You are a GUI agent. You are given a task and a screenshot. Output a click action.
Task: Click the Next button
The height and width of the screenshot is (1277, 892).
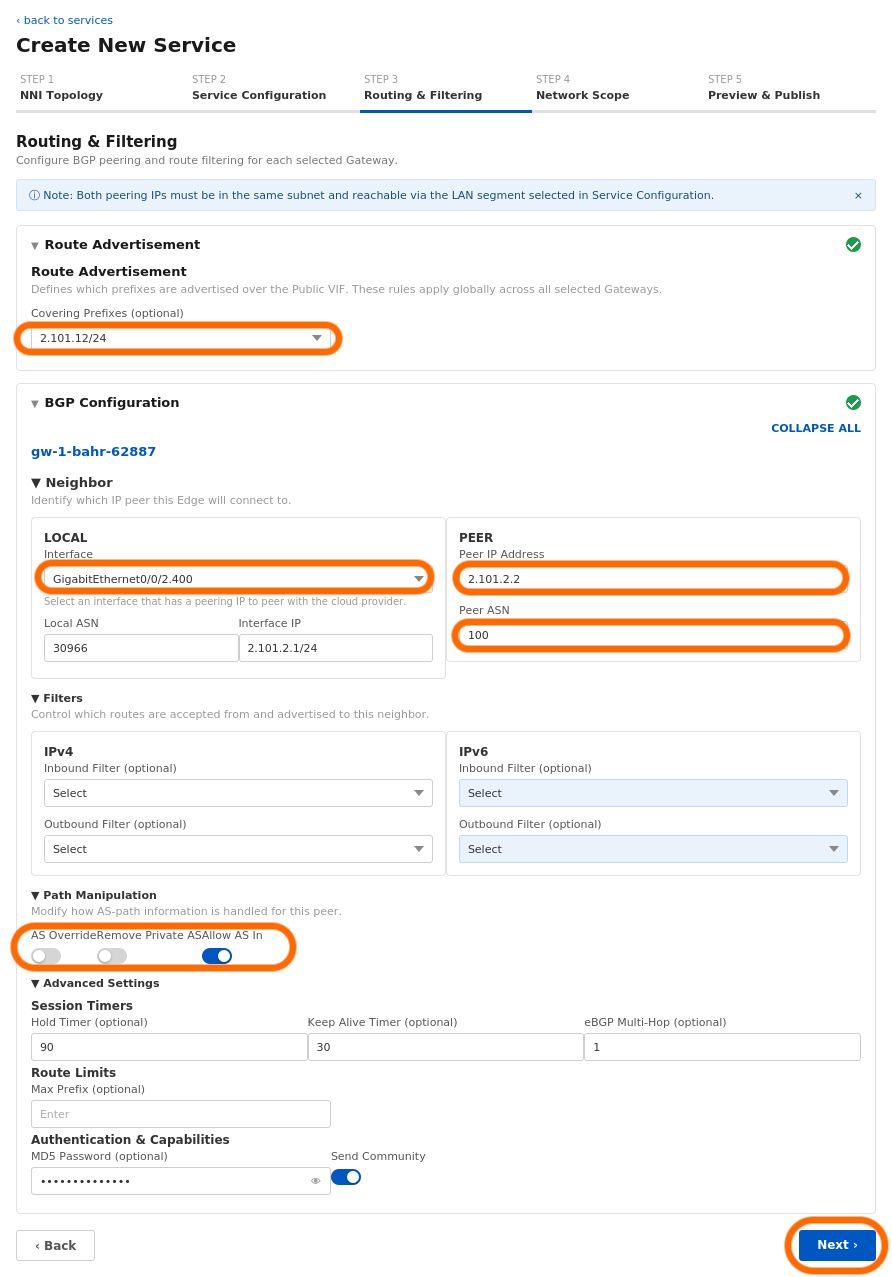tap(837, 1245)
